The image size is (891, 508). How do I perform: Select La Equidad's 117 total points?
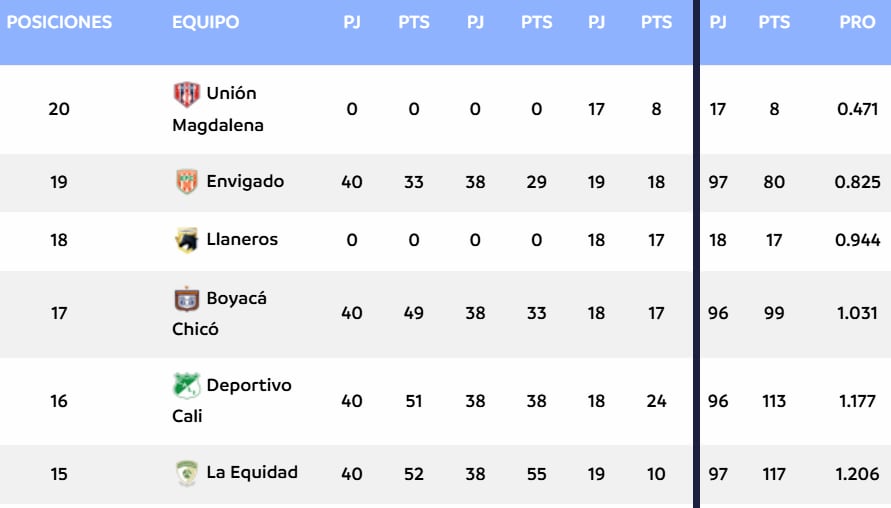pos(772,474)
